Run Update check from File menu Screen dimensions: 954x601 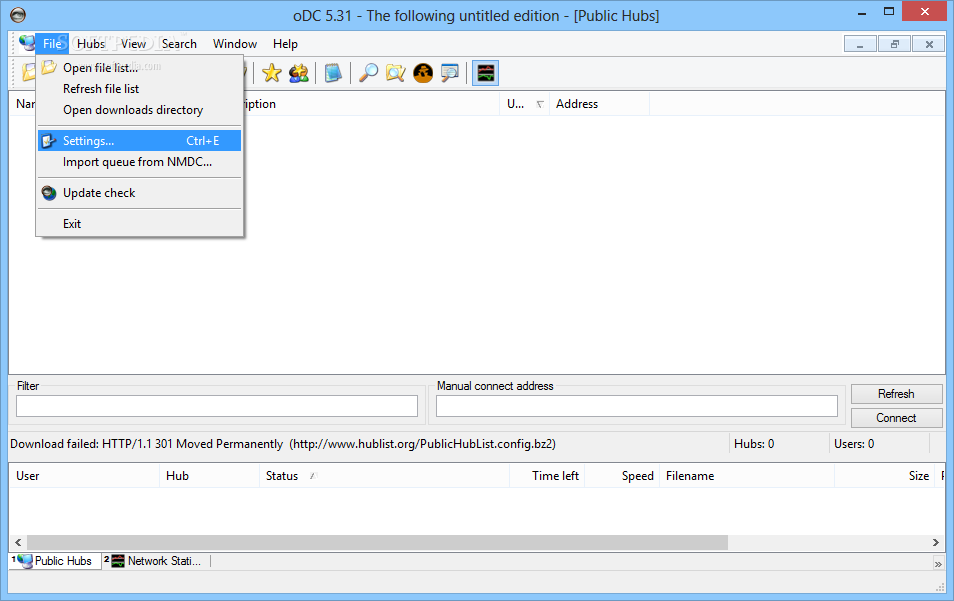click(140, 193)
